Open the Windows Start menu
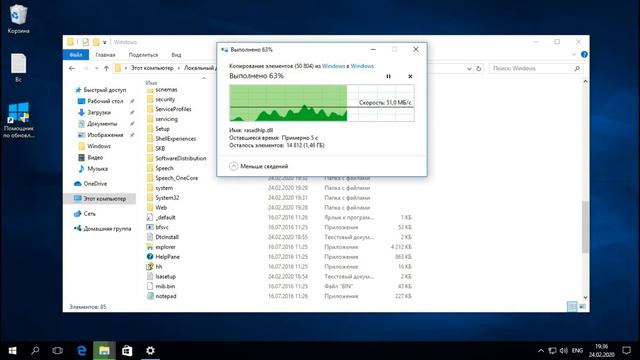Screen dimensions: 640x360 coord(12,351)
